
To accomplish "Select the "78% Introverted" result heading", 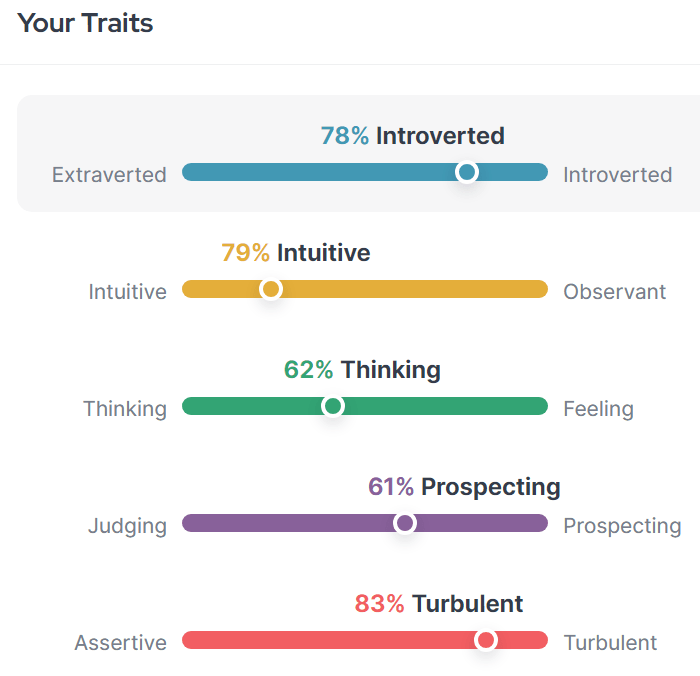I will 412,136.
